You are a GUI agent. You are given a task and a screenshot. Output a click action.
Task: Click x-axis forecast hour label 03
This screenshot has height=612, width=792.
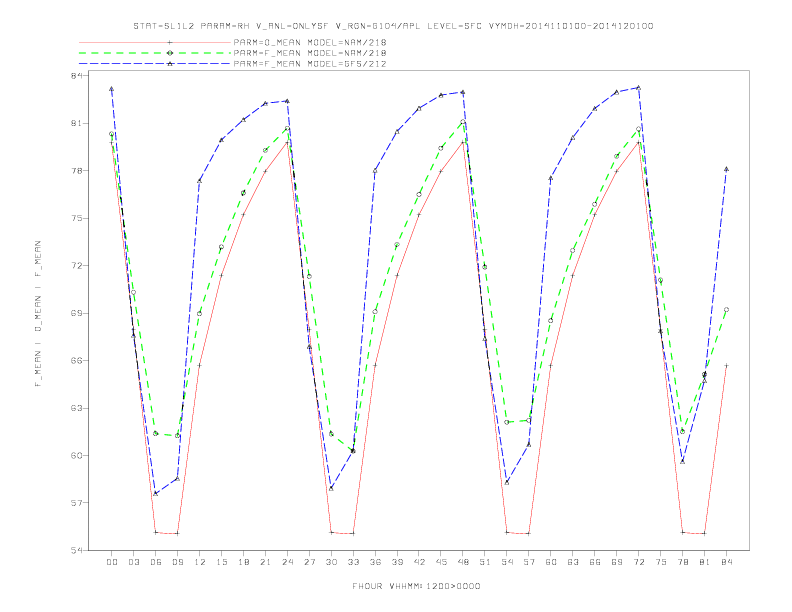pyautogui.click(x=133, y=562)
